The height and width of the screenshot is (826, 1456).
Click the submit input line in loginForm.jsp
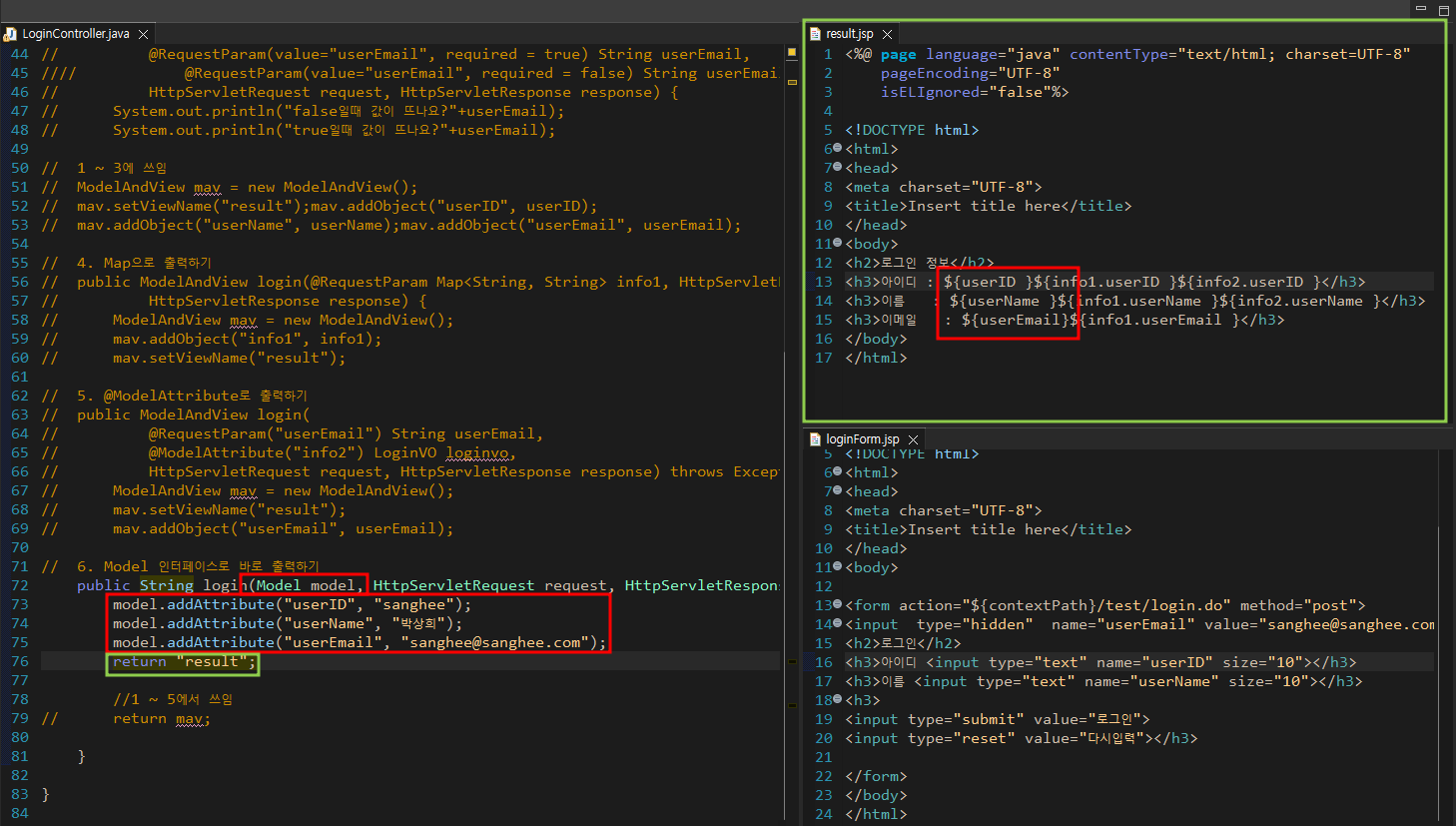tap(998, 718)
